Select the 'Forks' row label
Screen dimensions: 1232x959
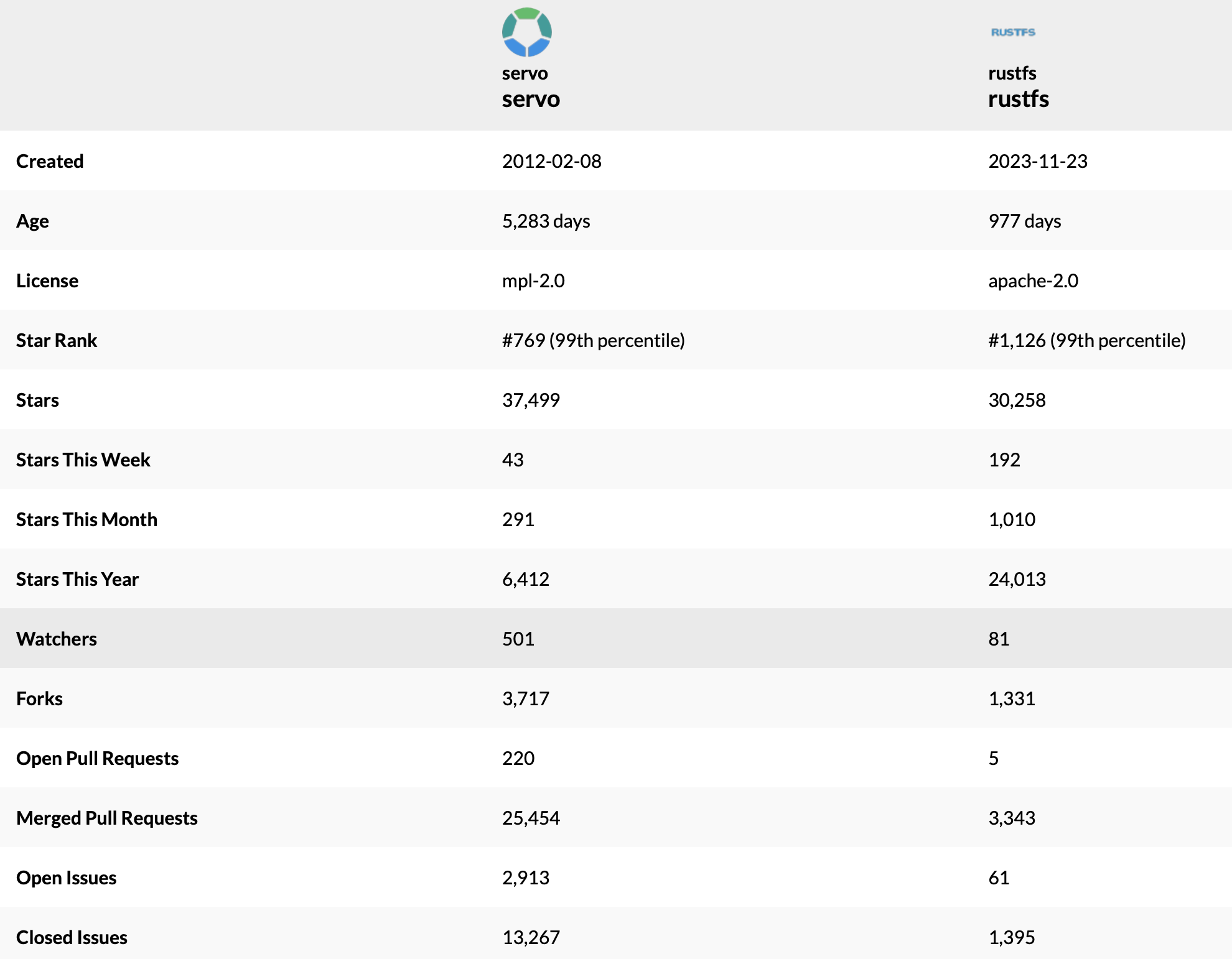(x=39, y=698)
